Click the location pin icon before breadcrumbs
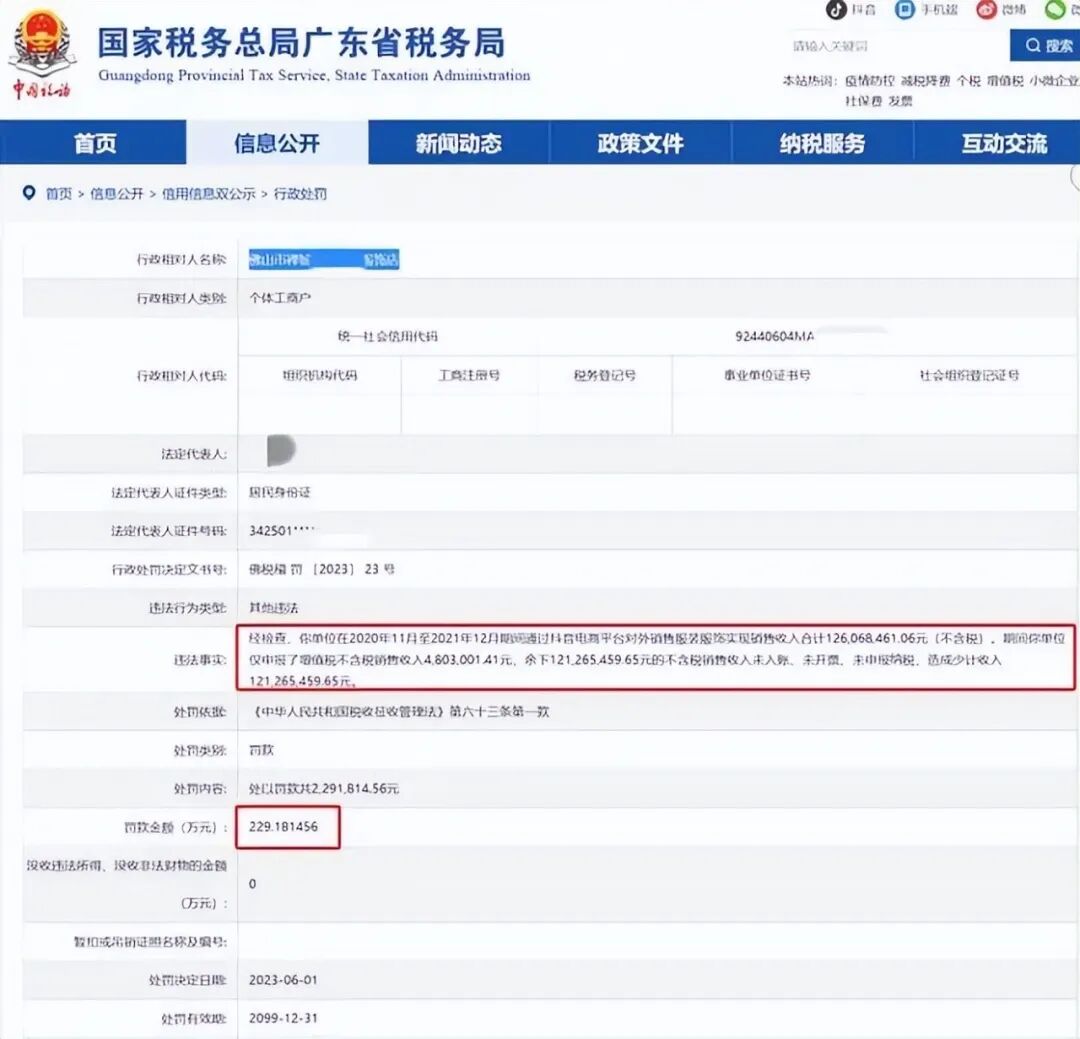The width and height of the screenshot is (1080, 1039). point(30,192)
